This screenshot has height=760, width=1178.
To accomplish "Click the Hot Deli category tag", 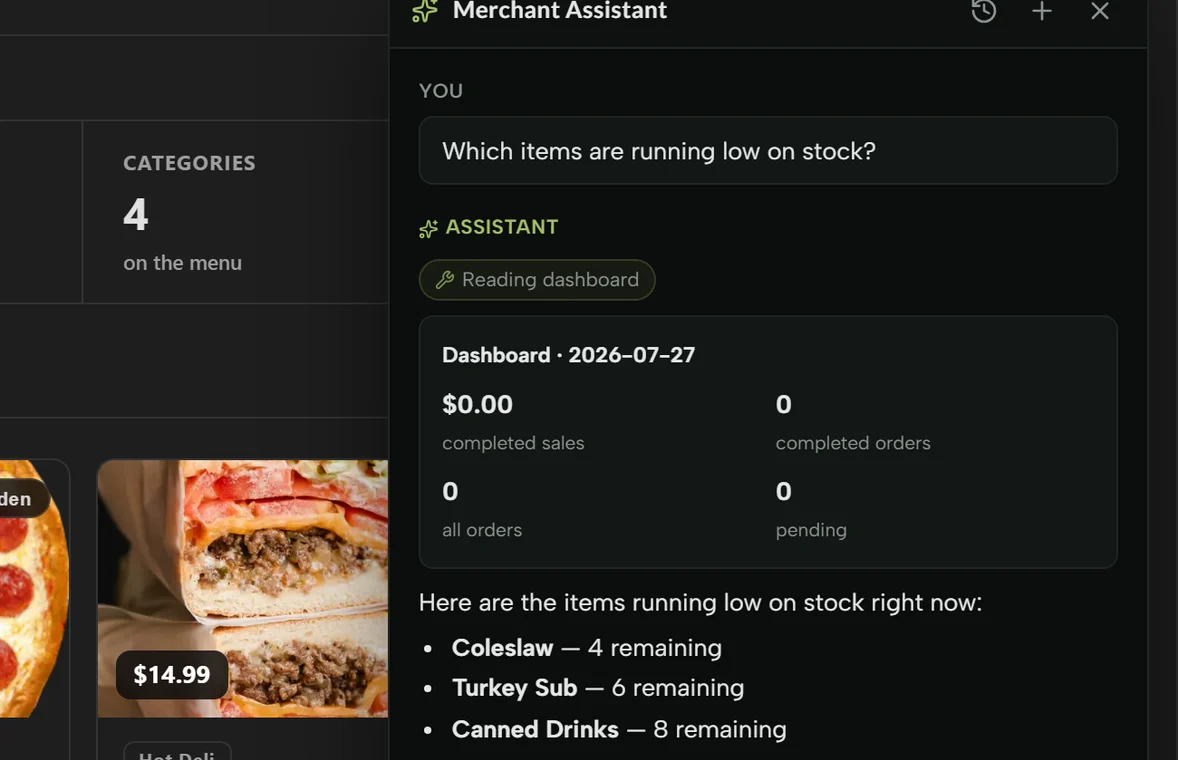I will [177, 753].
